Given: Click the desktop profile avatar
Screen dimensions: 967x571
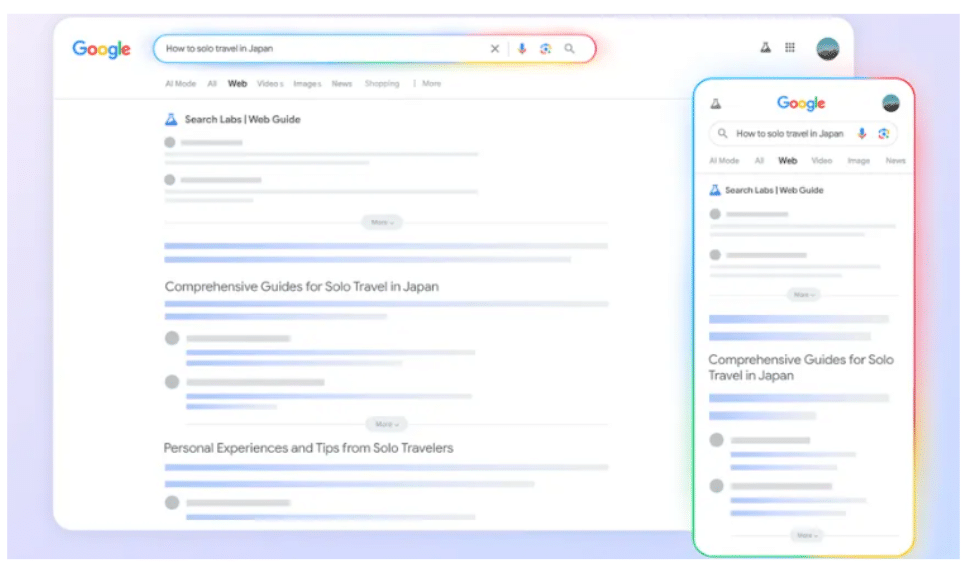Looking at the screenshot, I should pyautogui.click(x=828, y=48).
